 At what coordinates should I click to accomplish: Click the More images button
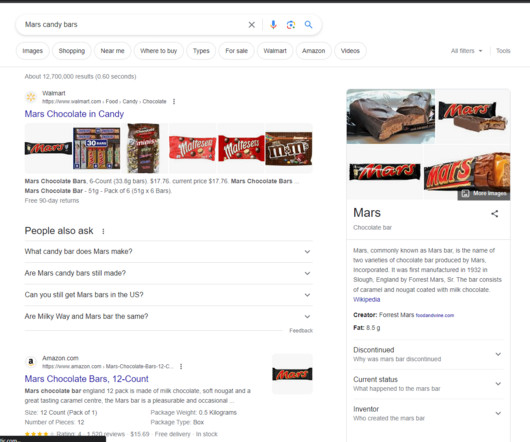tap(484, 193)
